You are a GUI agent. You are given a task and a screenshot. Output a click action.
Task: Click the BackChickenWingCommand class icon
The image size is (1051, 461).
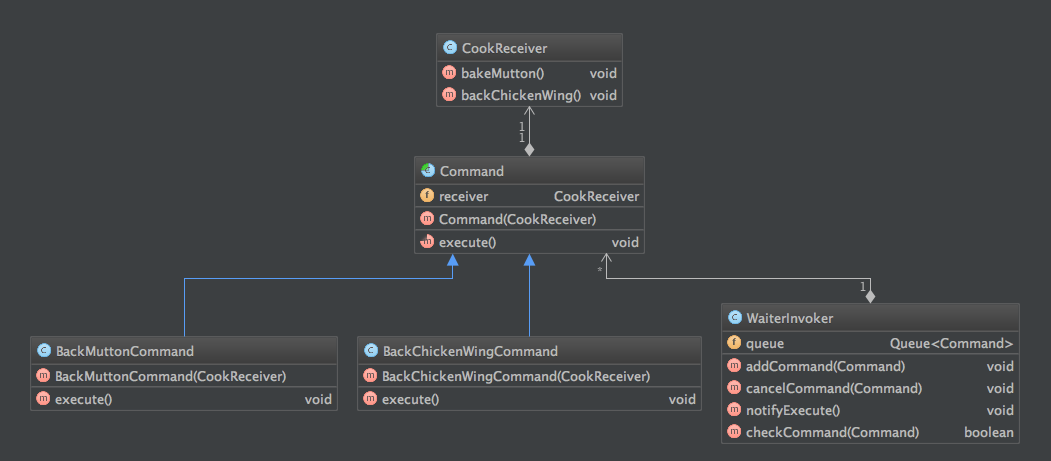370,351
